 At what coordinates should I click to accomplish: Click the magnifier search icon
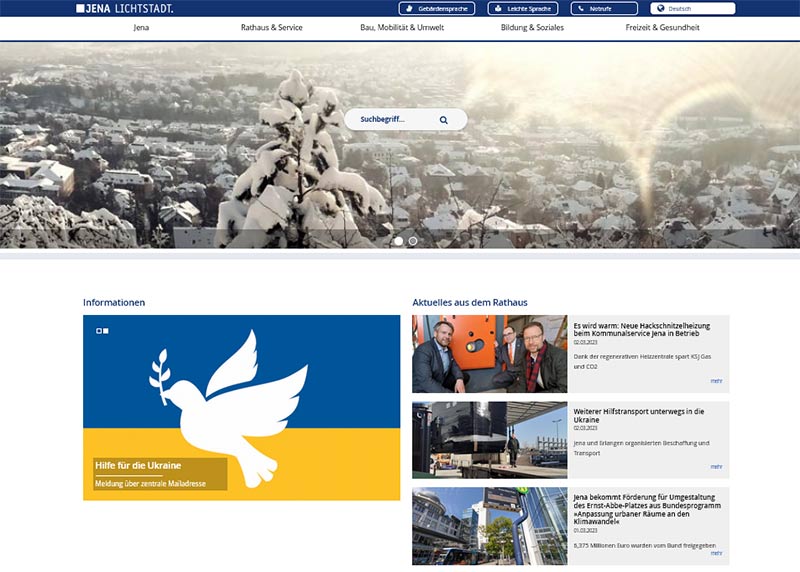pos(443,120)
